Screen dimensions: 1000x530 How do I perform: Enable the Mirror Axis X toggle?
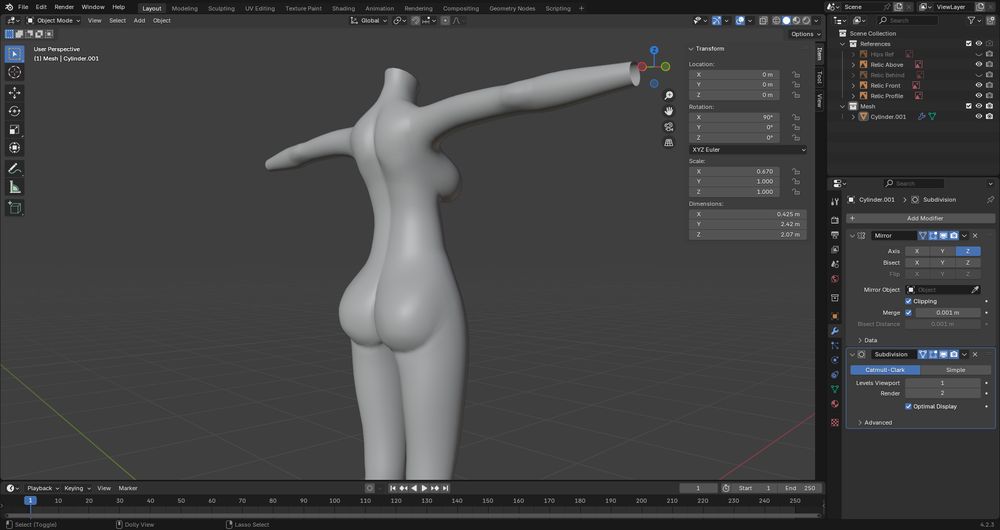[x=917, y=251]
